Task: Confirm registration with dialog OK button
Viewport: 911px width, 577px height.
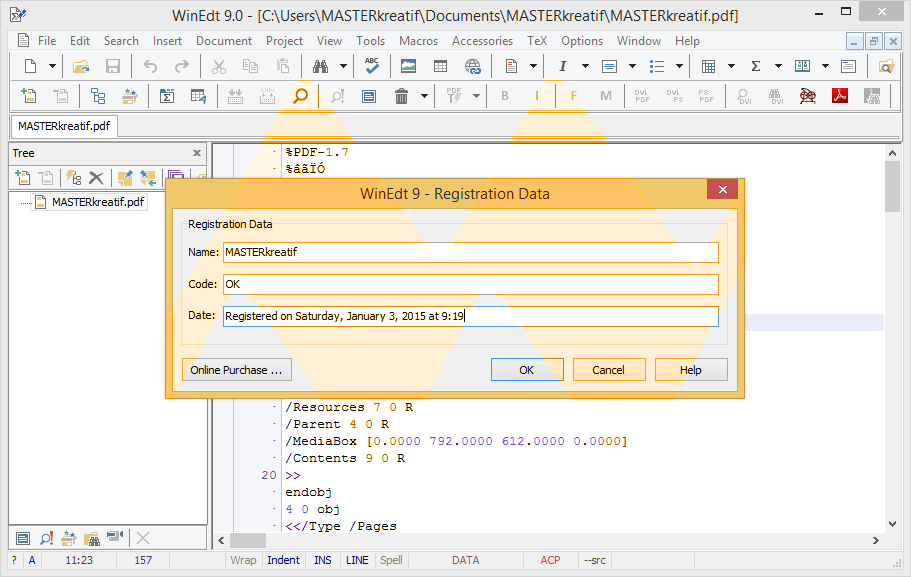Action: pyautogui.click(x=527, y=370)
